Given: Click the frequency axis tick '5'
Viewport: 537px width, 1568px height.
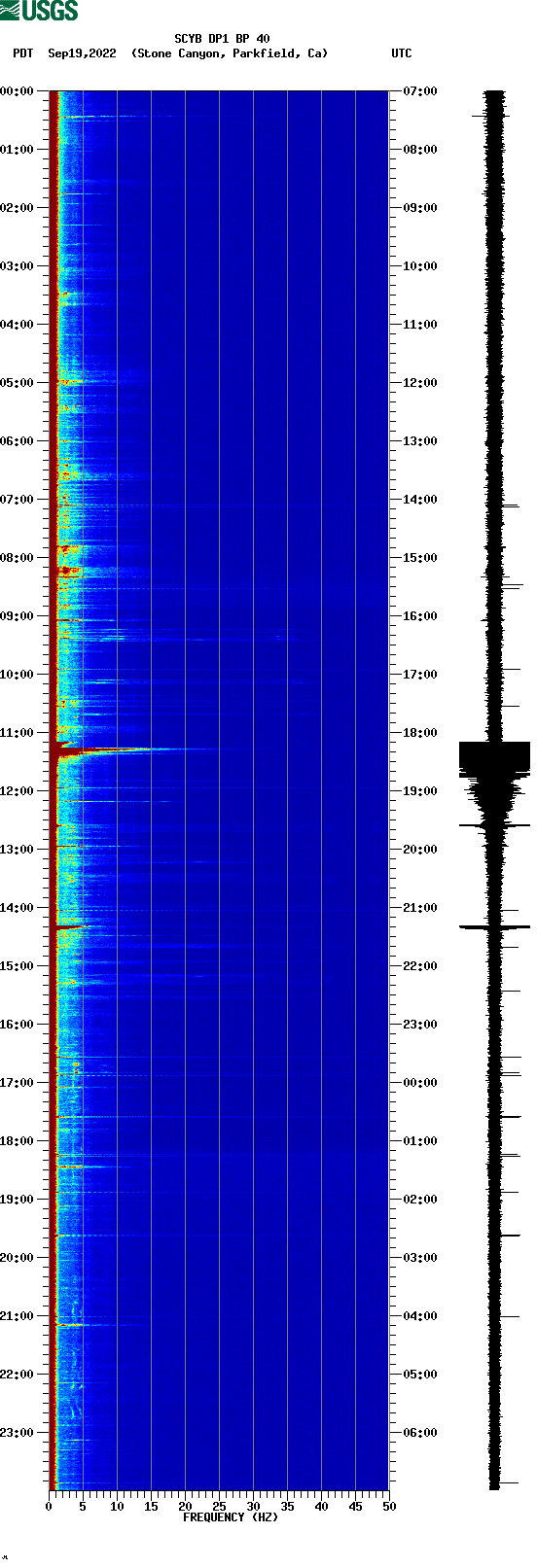Looking at the screenshot, I should [83, 1507].
